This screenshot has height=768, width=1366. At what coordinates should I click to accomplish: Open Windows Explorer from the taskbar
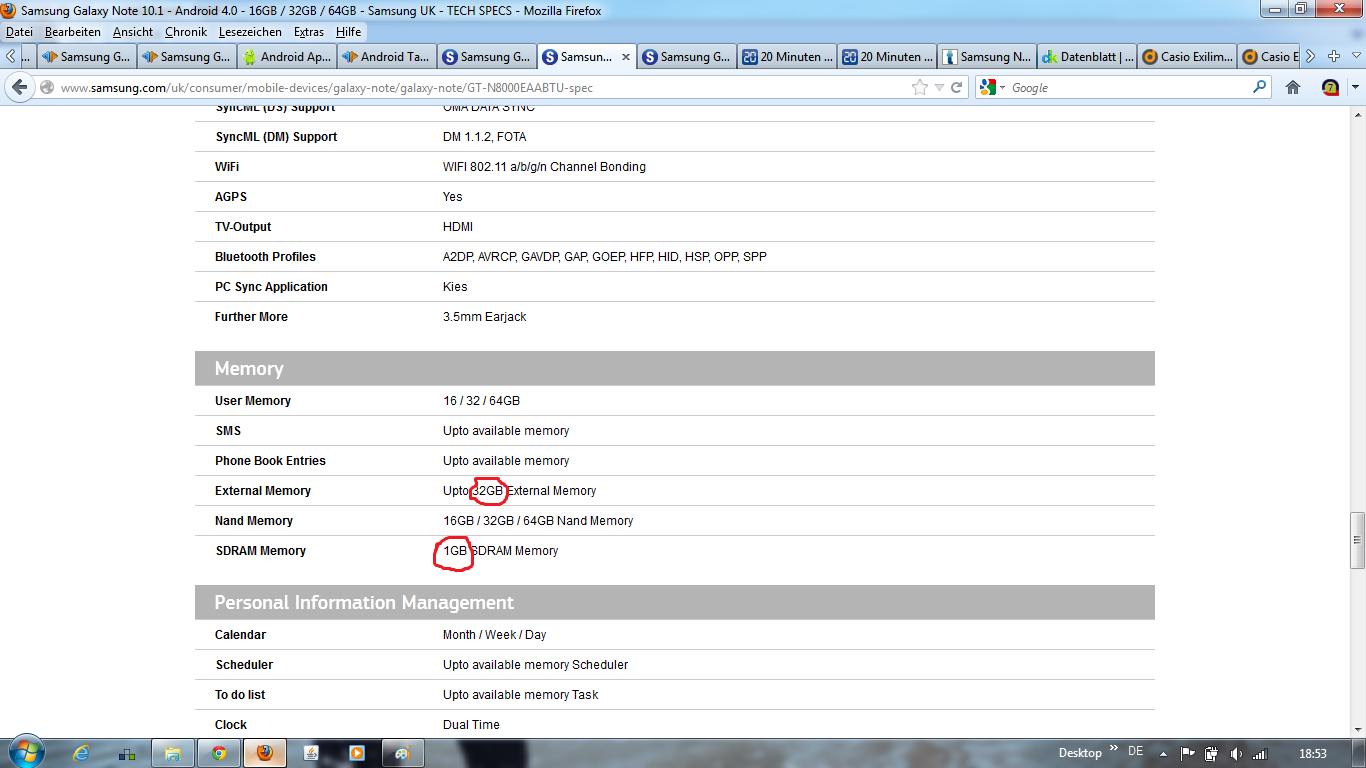[173, 753]
